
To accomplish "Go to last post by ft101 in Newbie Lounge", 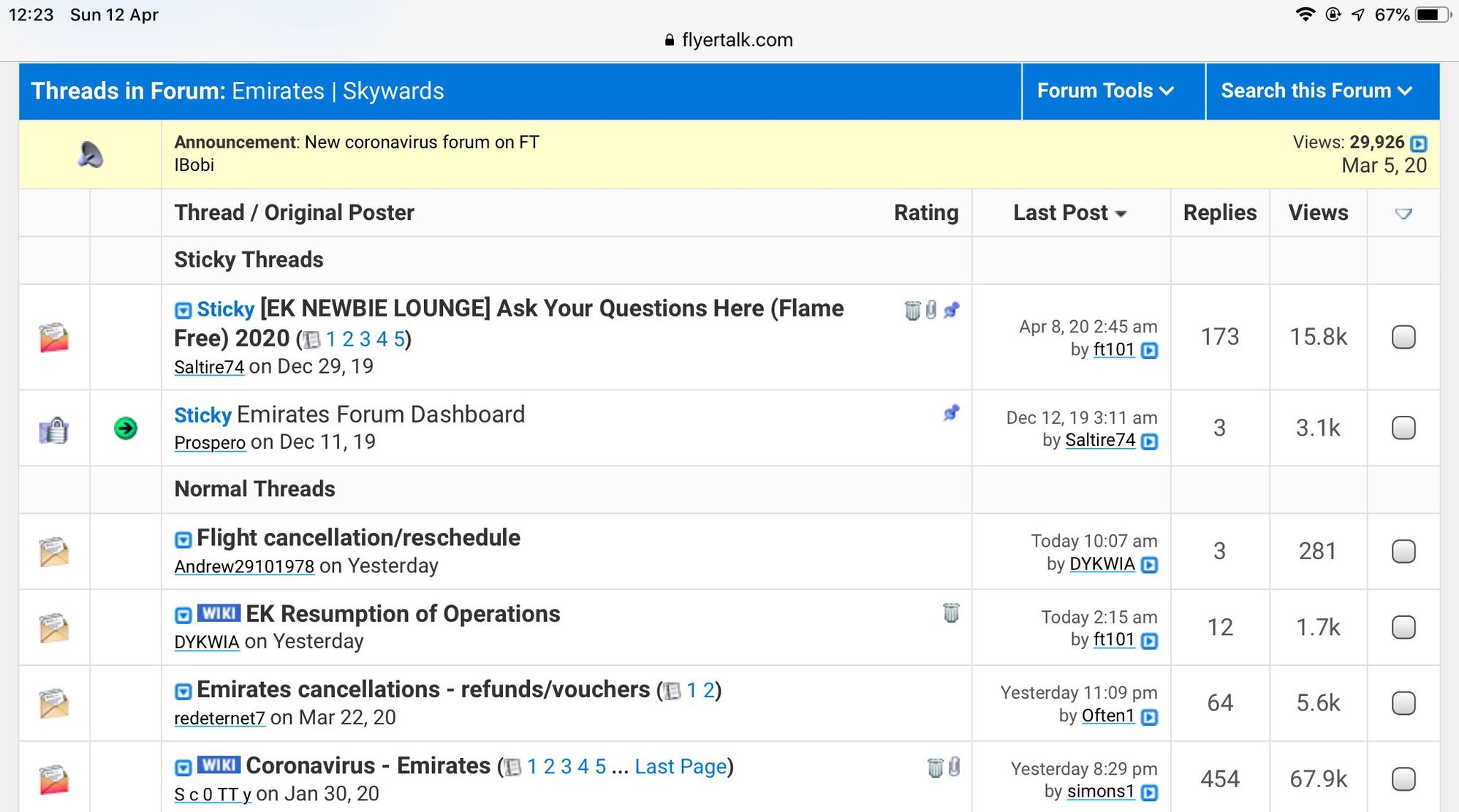I will click(x=1149, y=351).
